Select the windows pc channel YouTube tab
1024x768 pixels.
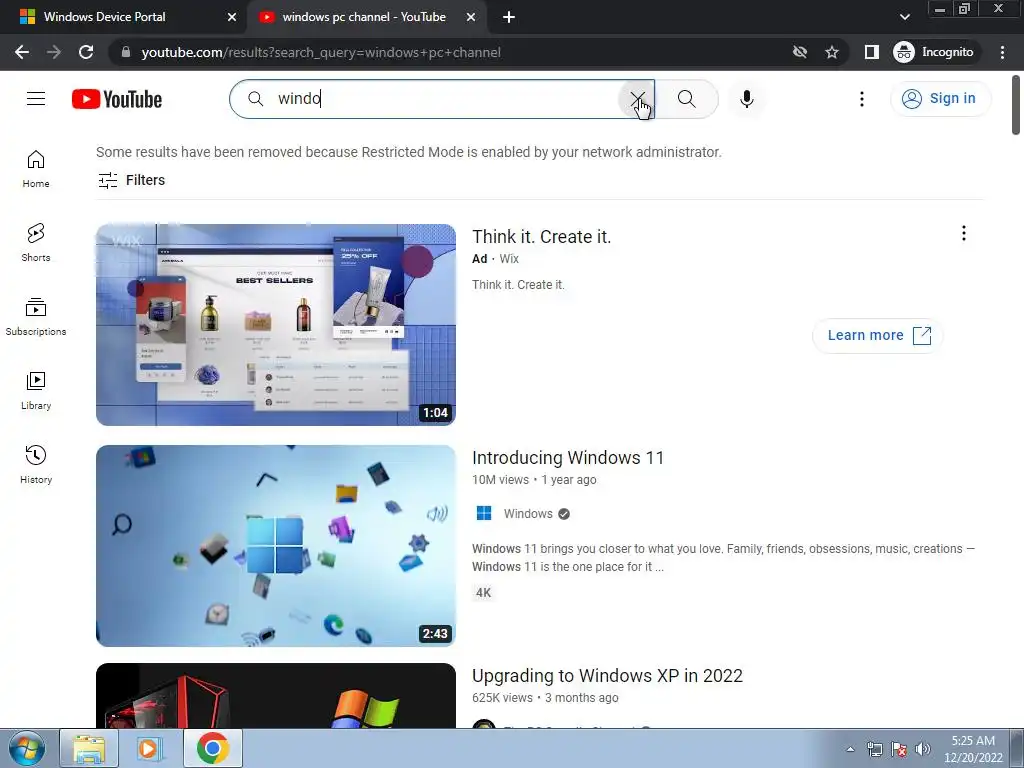(364, 17)
